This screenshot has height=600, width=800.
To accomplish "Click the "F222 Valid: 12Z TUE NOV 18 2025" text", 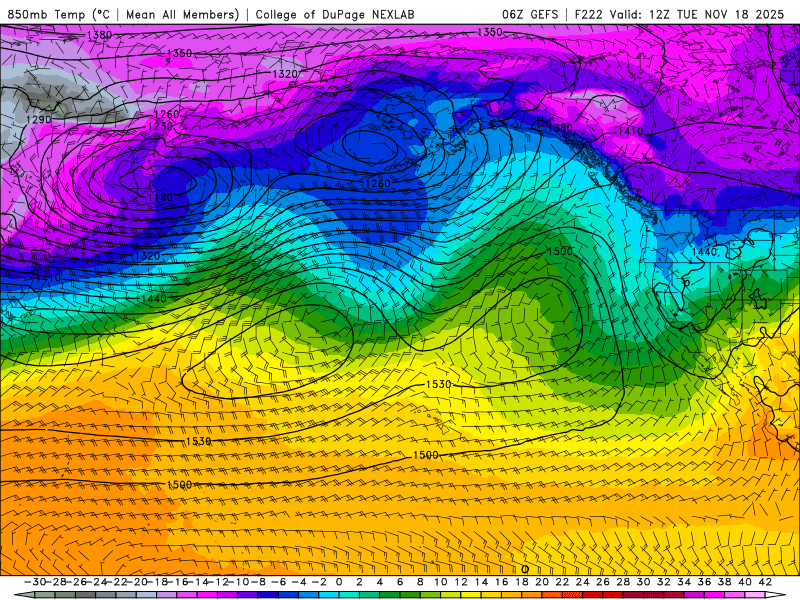I will click(679, 14).
